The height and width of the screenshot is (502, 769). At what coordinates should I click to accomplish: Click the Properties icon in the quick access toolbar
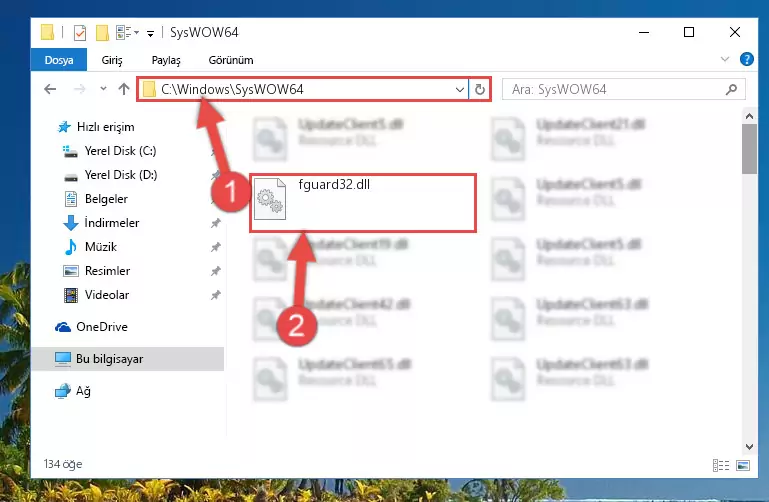[x=79, y=33]
